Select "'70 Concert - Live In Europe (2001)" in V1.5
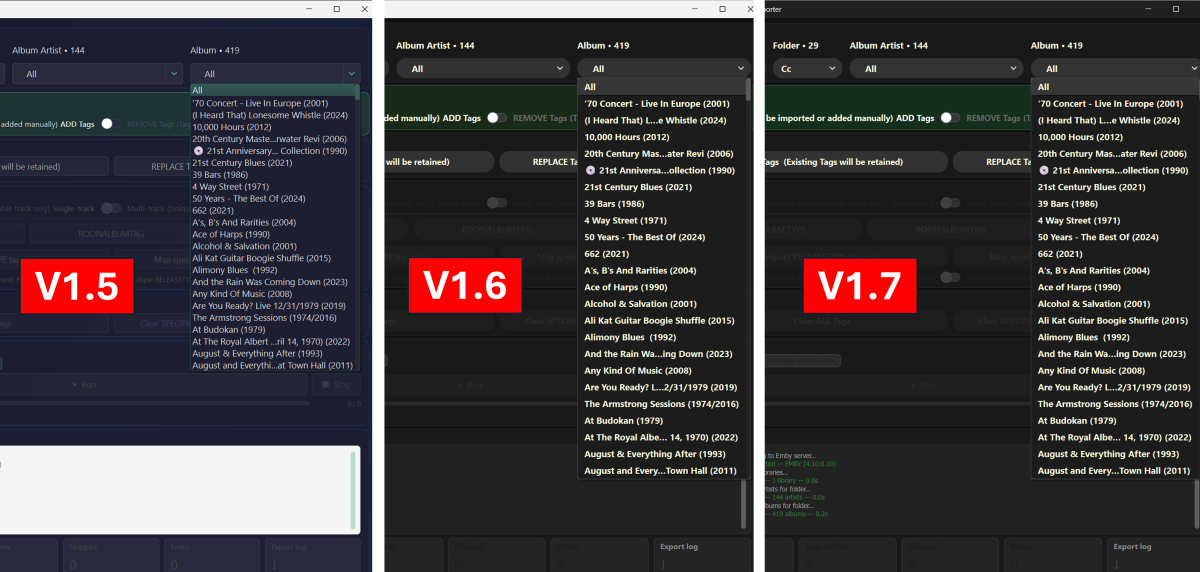 [273, 103]
